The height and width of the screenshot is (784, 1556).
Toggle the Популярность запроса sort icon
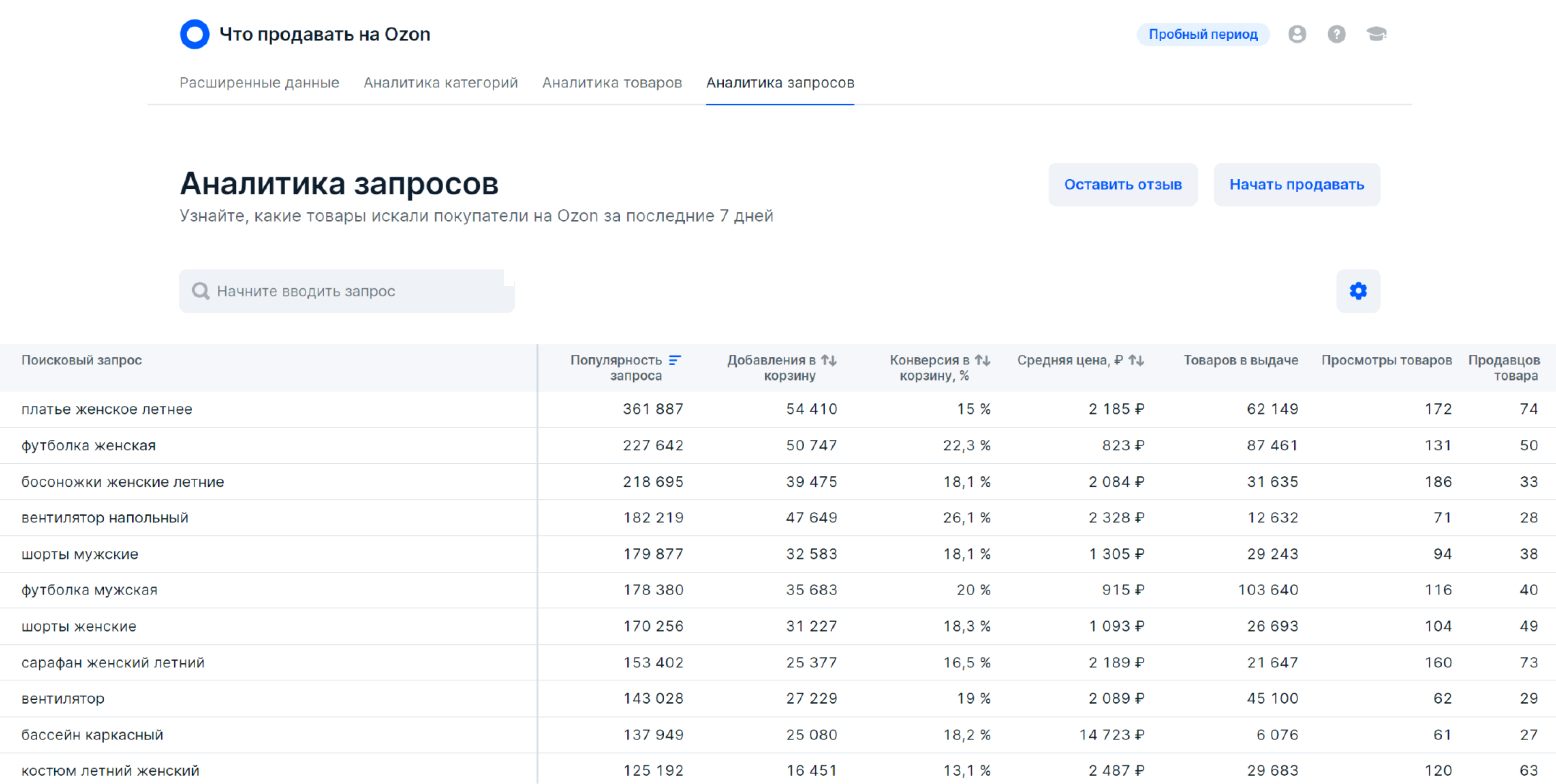675,360
